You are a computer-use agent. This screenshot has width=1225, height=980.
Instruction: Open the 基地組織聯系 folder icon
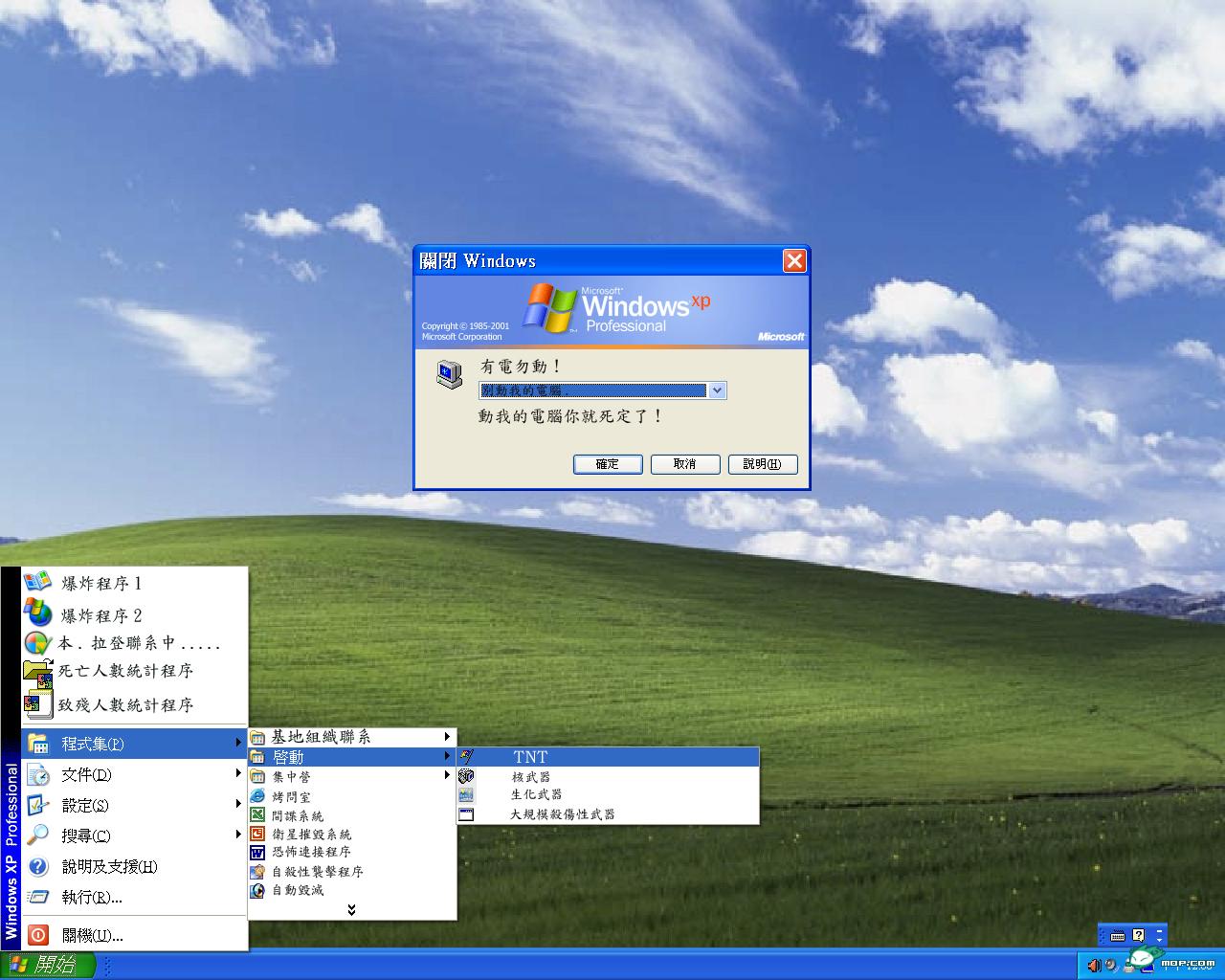(x=257, y=738)
